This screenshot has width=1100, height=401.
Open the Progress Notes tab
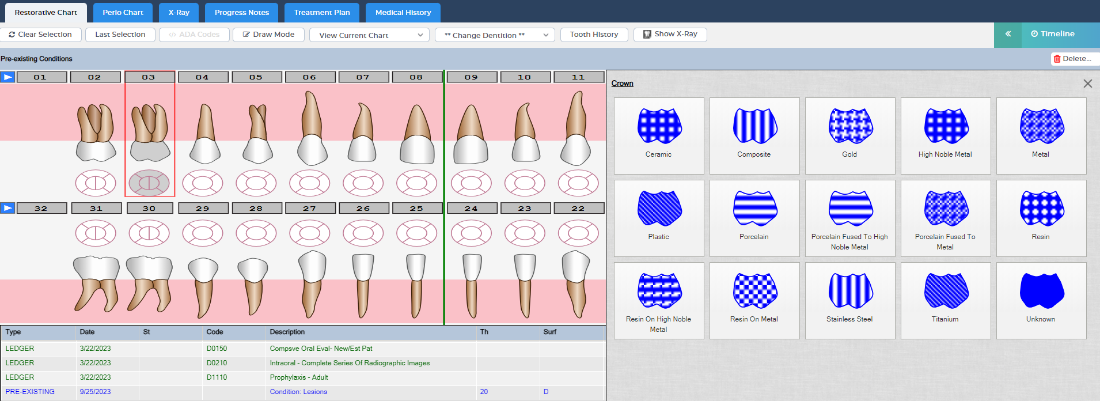tap(242, 13)
